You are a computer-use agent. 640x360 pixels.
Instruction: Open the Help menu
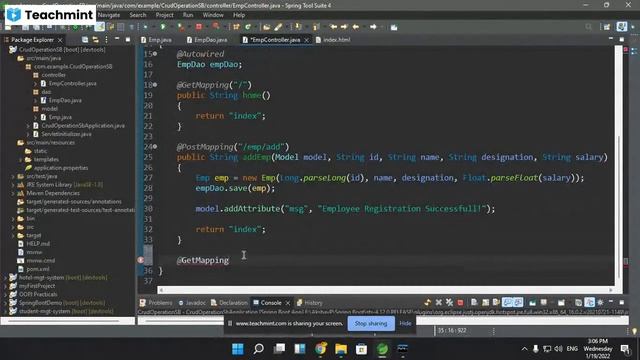[239, 15]
